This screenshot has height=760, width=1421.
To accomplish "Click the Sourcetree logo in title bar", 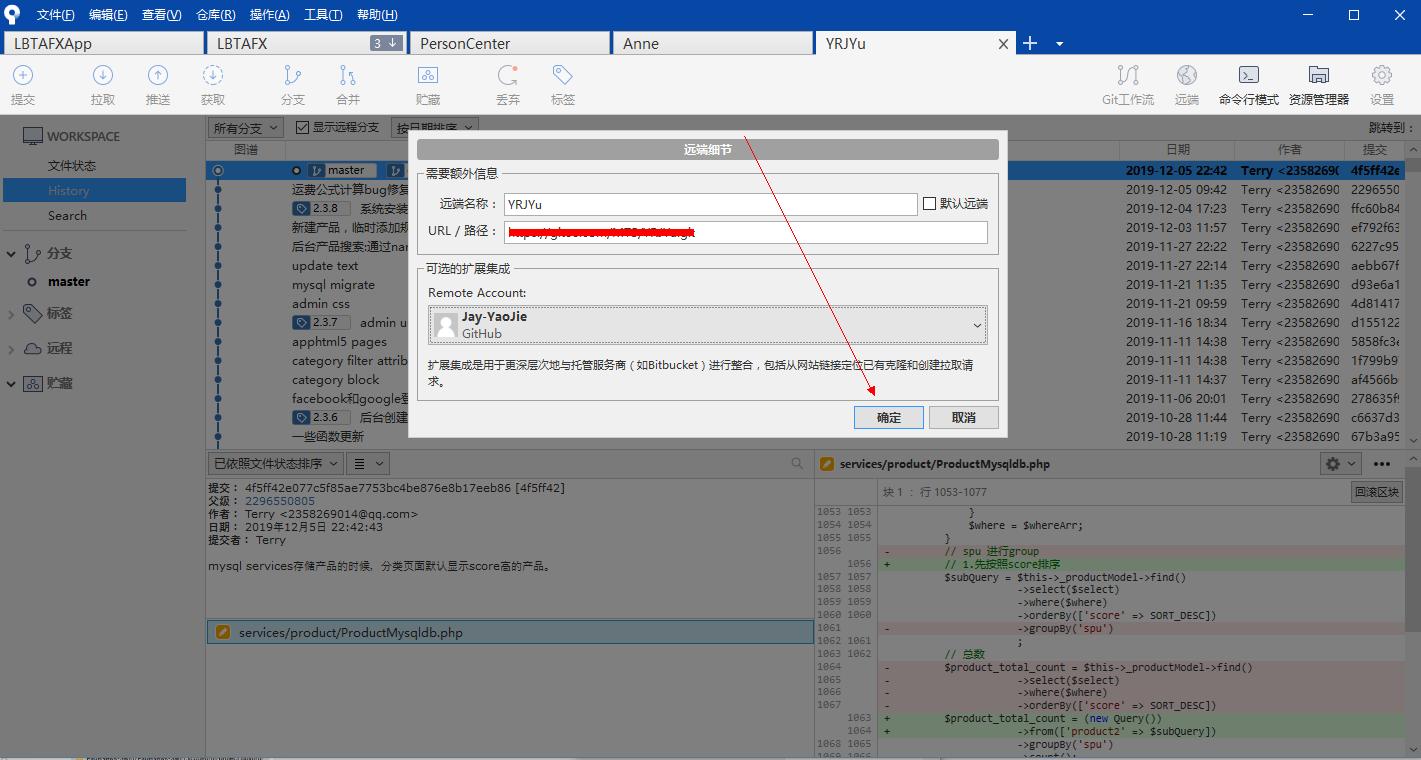I will (12, 14).
